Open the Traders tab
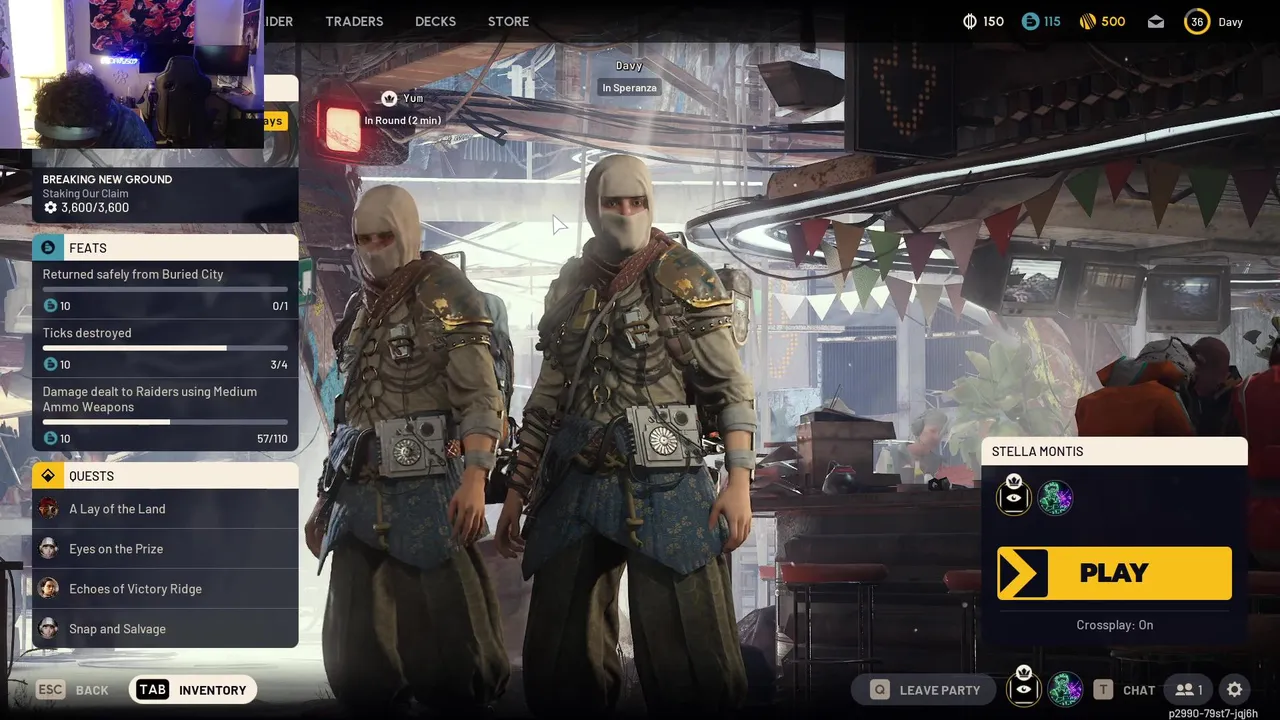1280x720 pixels. [x=354, y=21]
